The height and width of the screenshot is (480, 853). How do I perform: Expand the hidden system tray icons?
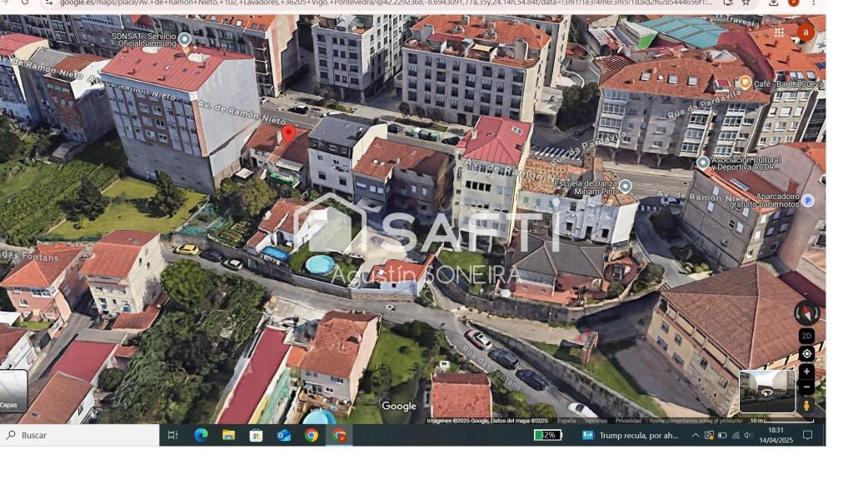click(695, 435)
